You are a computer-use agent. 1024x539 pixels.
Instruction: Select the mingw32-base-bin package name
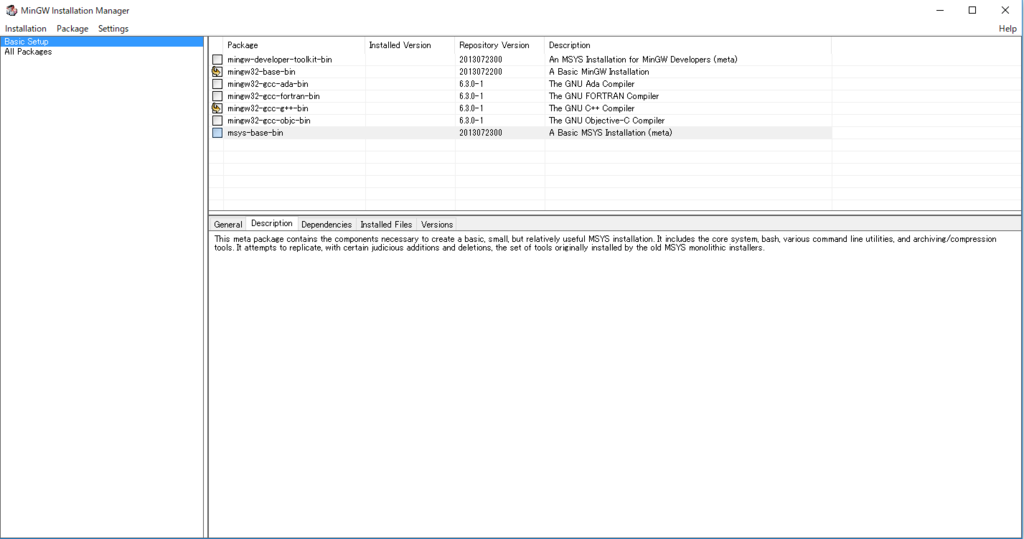coord(261,72)
